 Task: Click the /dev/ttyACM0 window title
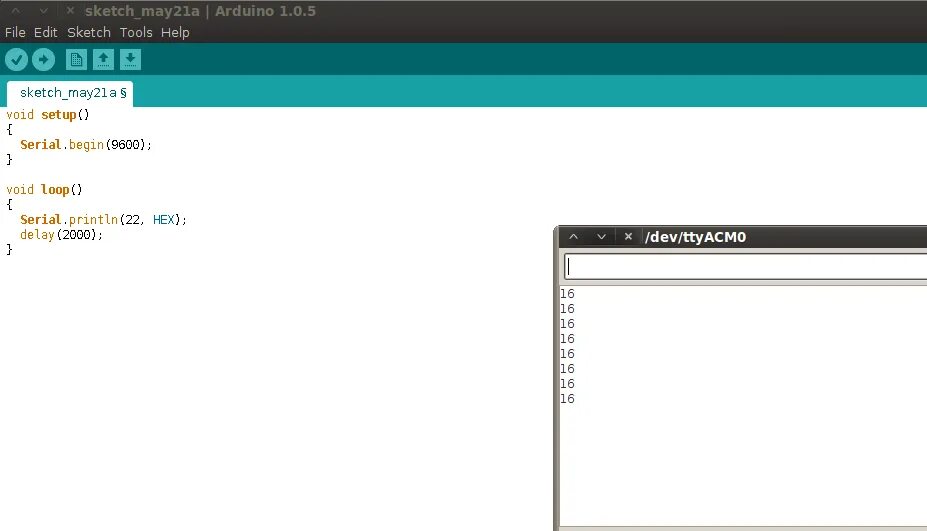pos(695,237)
